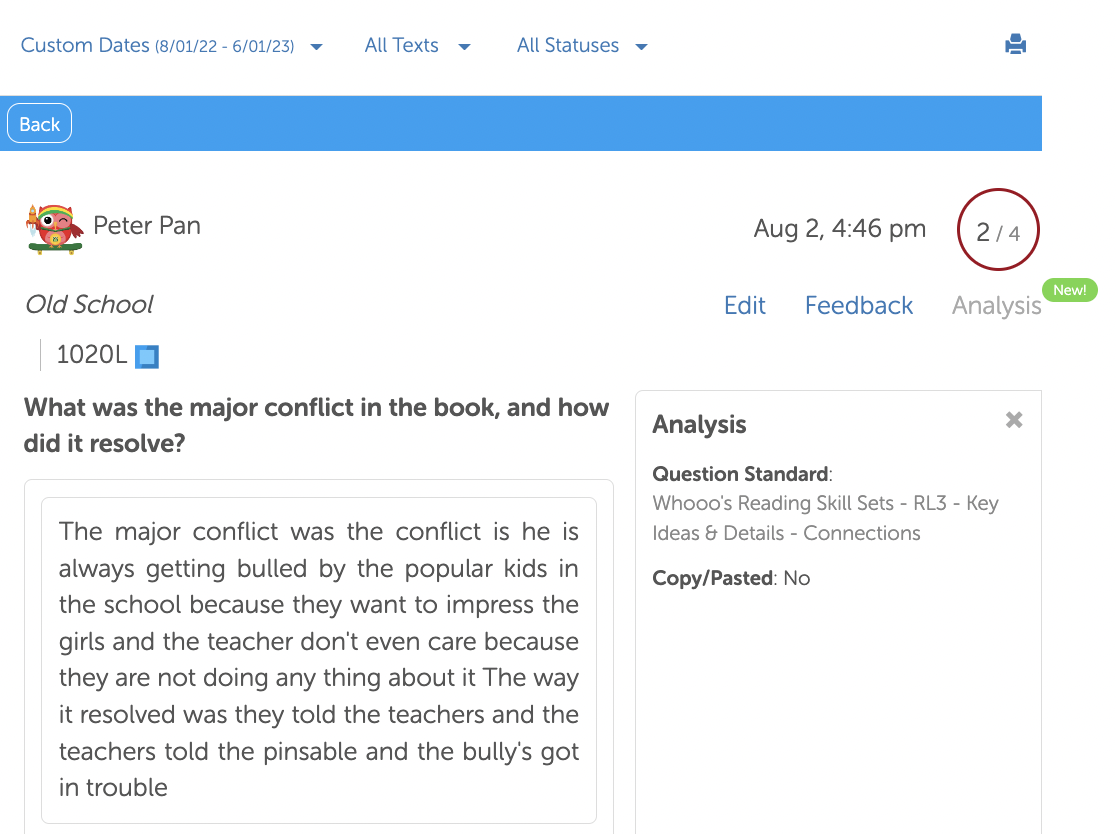Switch to the Analysis tab
Image resolution: width=1116 pixels, height=834 pixels.
pyautogui.click(x=996, y=306)
